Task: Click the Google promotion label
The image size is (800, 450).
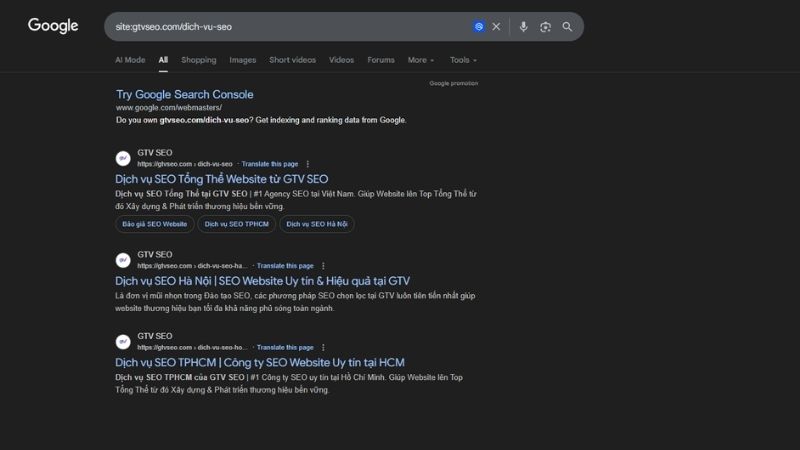Action: pos(454,83)
